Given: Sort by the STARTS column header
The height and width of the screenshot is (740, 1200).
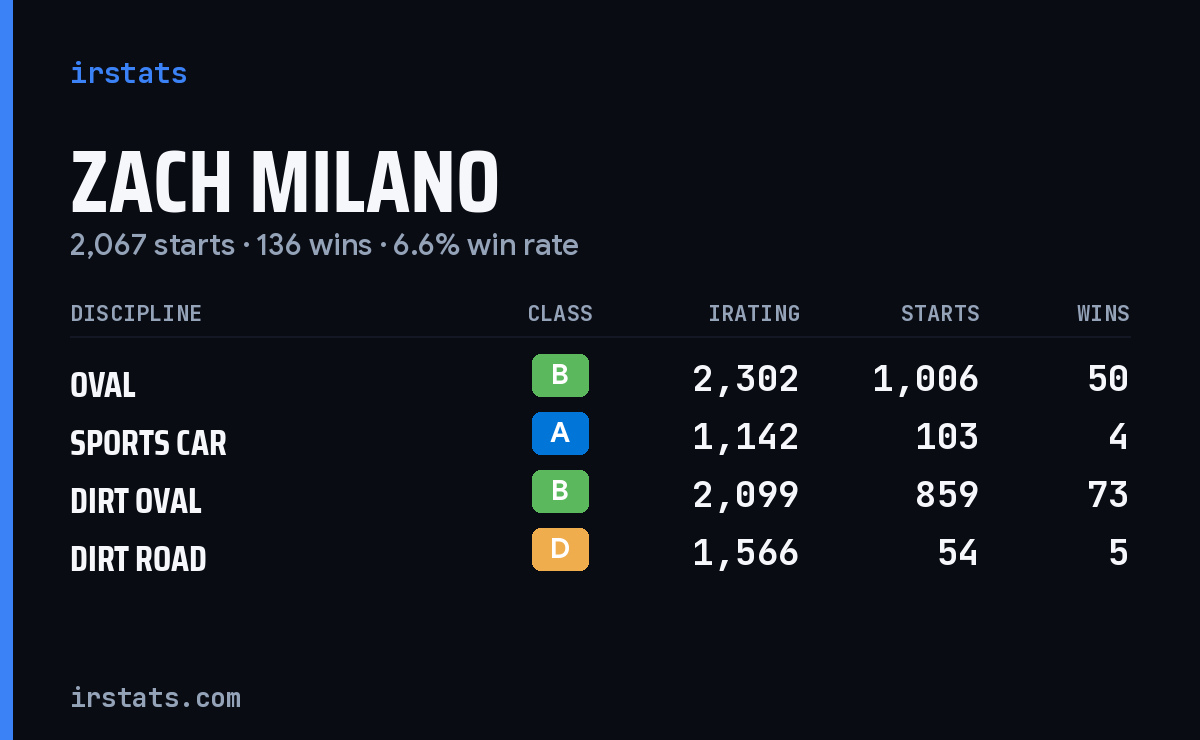Looking at the screenshot, I should tap(940, 314).
